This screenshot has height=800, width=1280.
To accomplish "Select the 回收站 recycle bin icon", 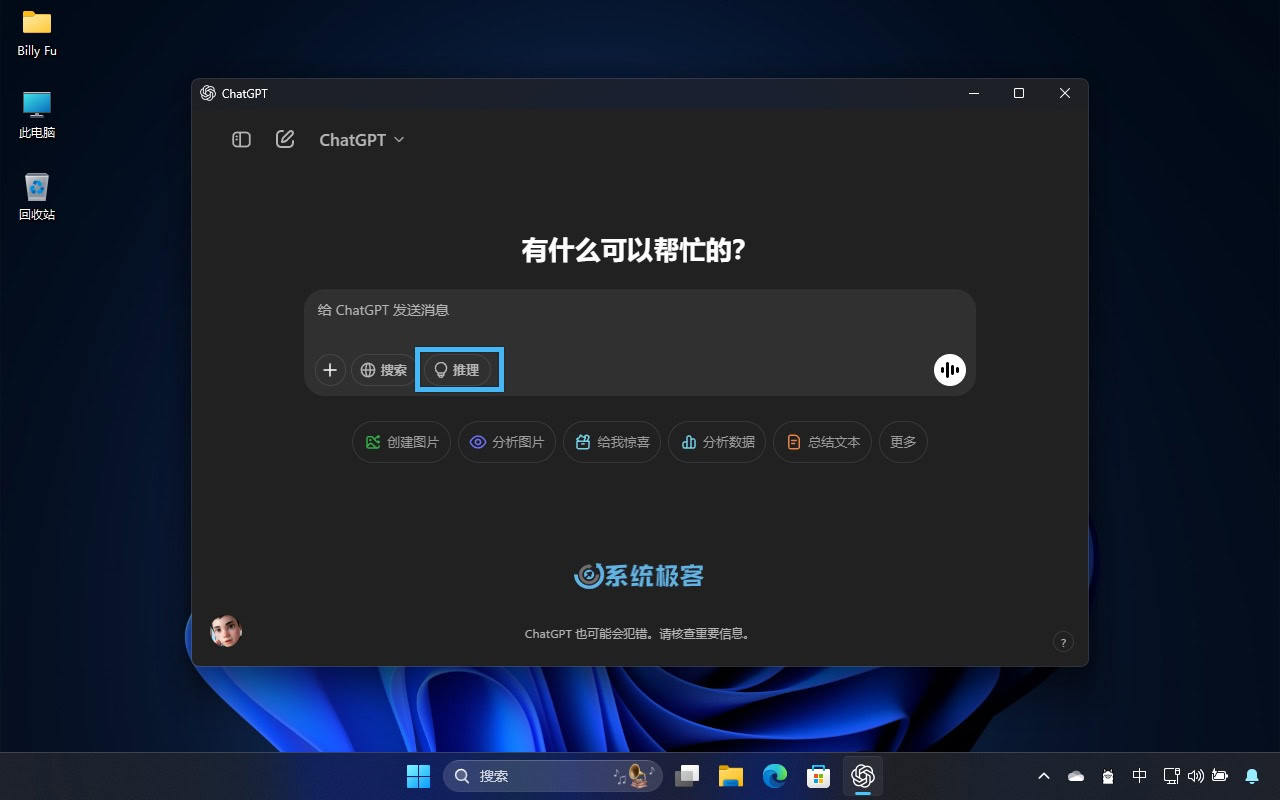I will (37, 197).
